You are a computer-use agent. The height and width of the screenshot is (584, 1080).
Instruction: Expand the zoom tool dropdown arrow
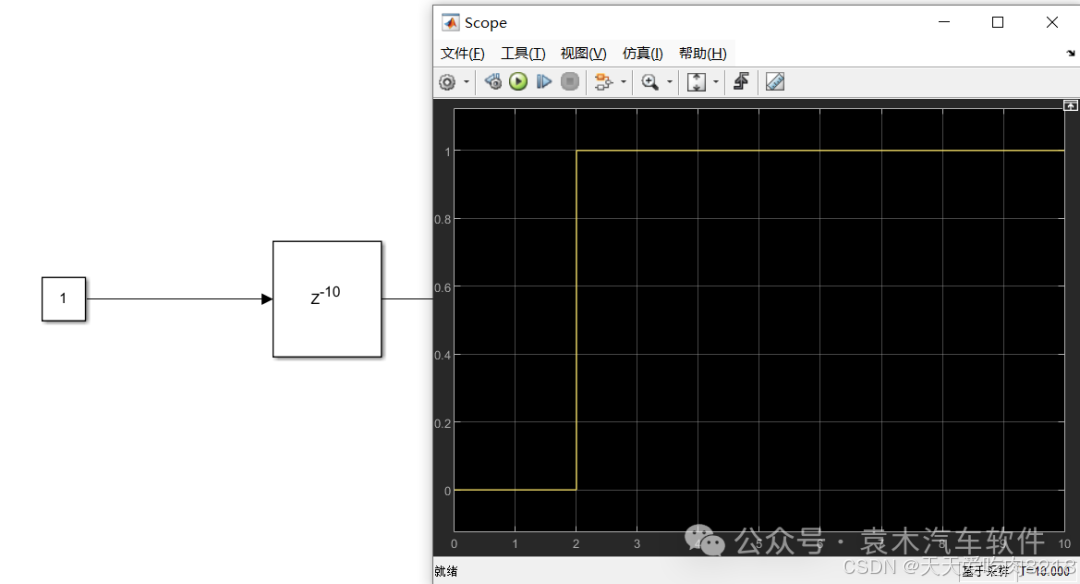669,82
